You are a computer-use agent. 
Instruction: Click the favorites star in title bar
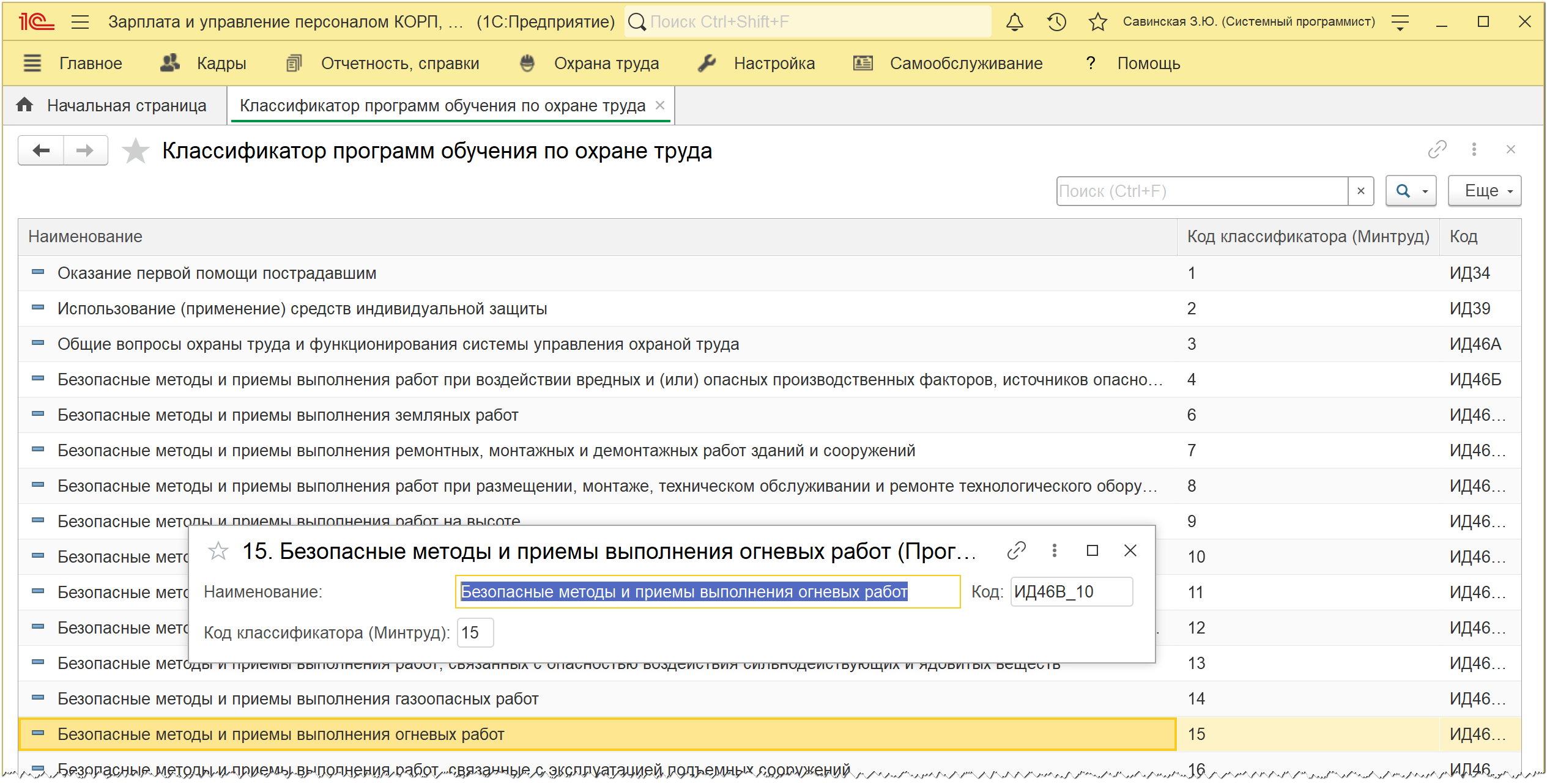point(1097,22)
